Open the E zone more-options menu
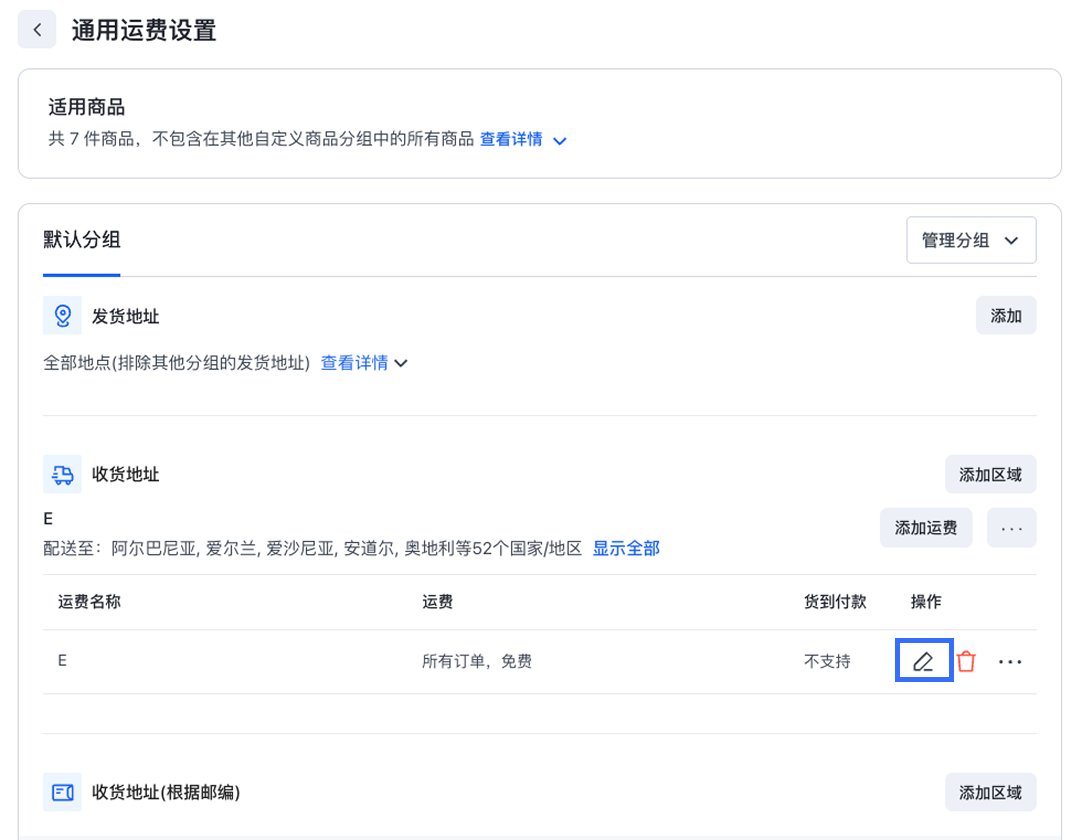Screen dimensions: 1082x840 (x=1011, y=527)
